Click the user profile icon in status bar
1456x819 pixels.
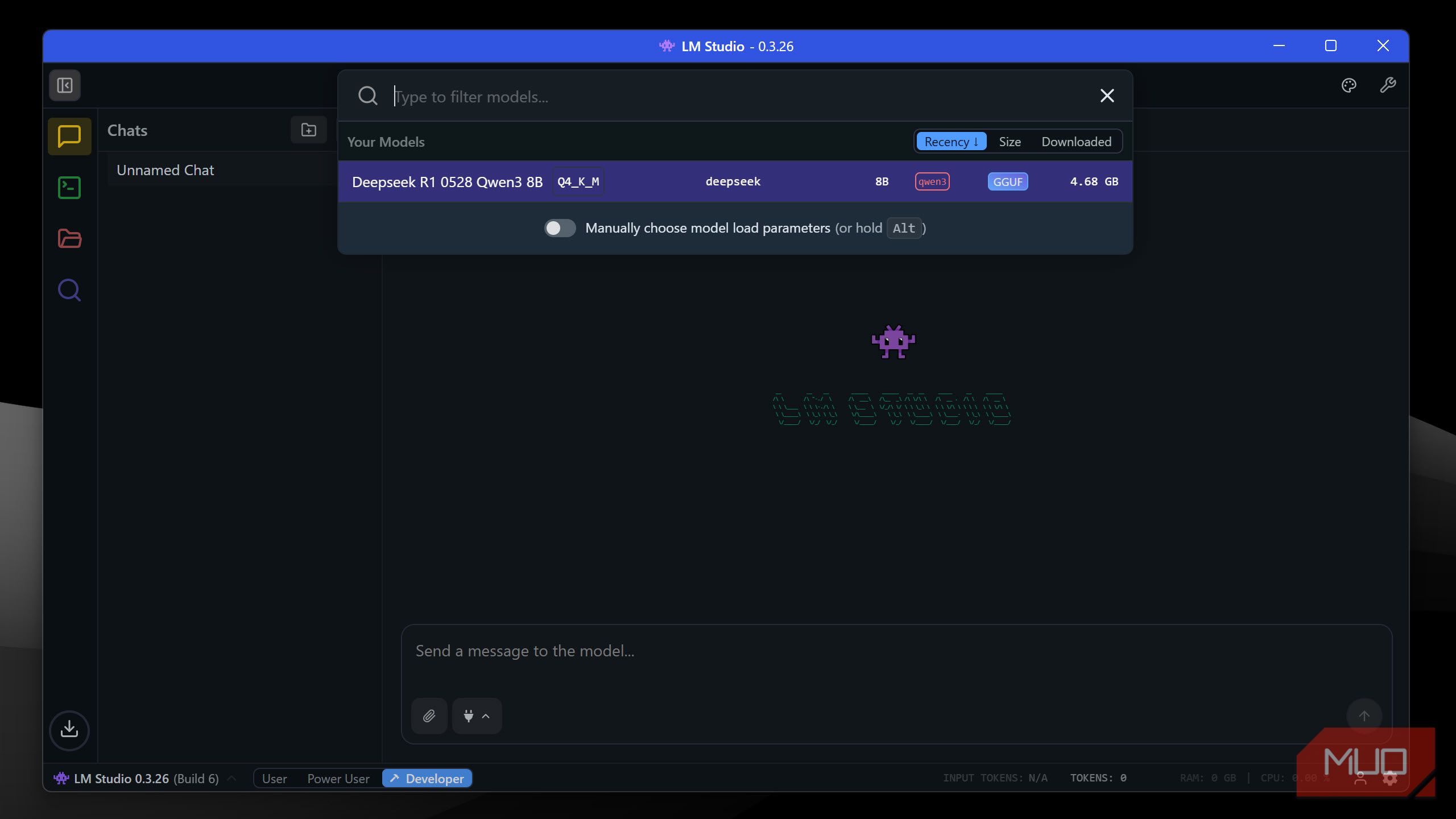pyautogui.click(x=1360, y=778)
